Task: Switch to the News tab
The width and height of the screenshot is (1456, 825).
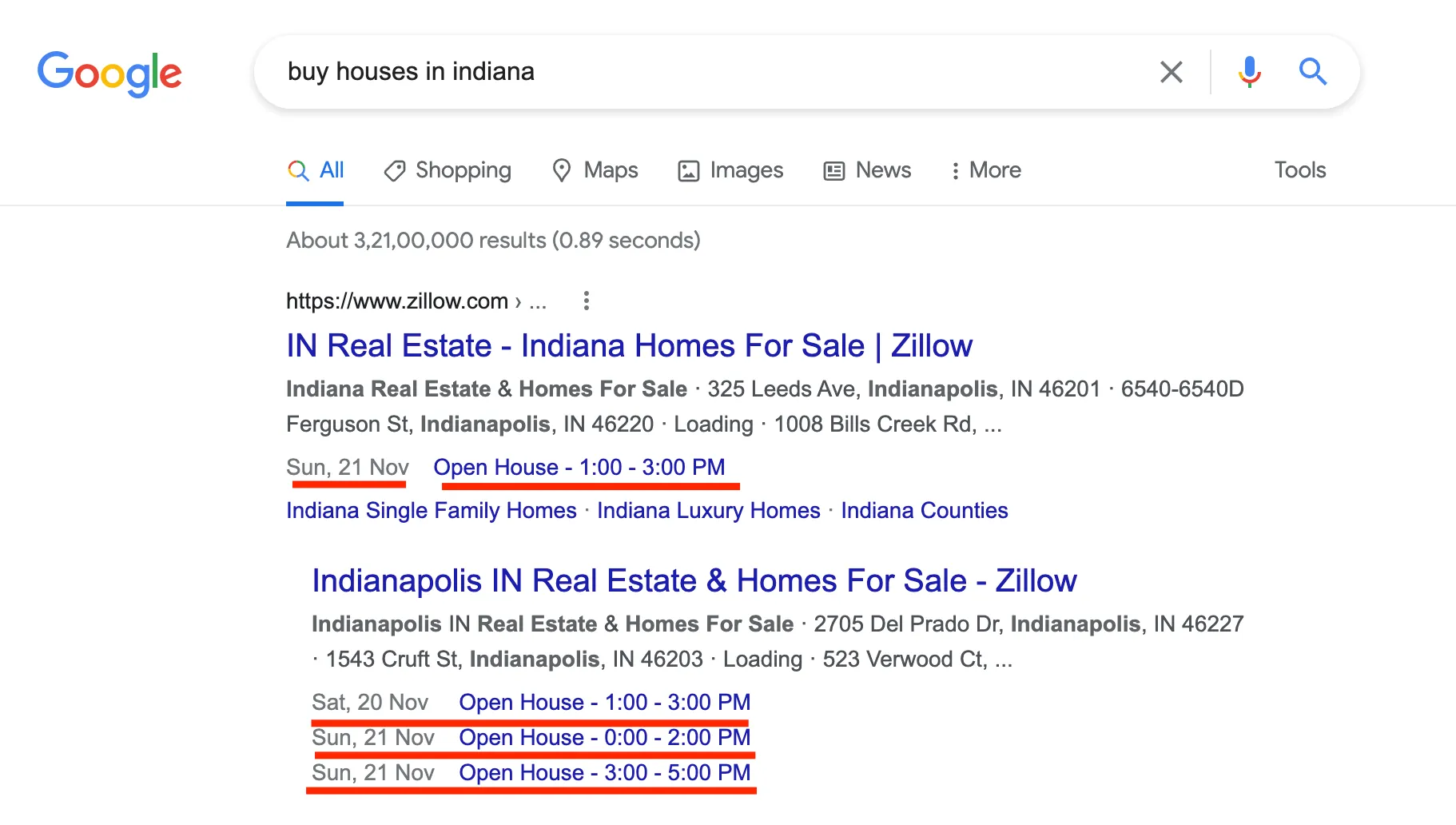Action: click(x=867, y=170)
